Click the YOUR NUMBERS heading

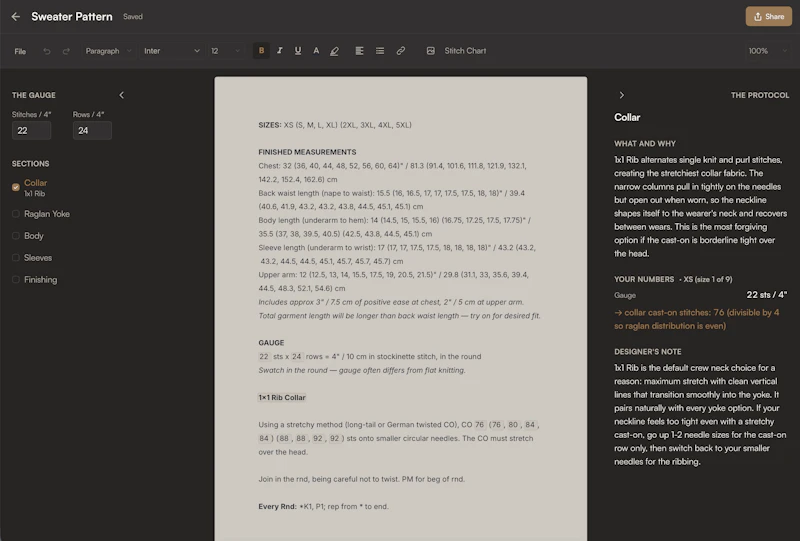[x=644, y=280]
